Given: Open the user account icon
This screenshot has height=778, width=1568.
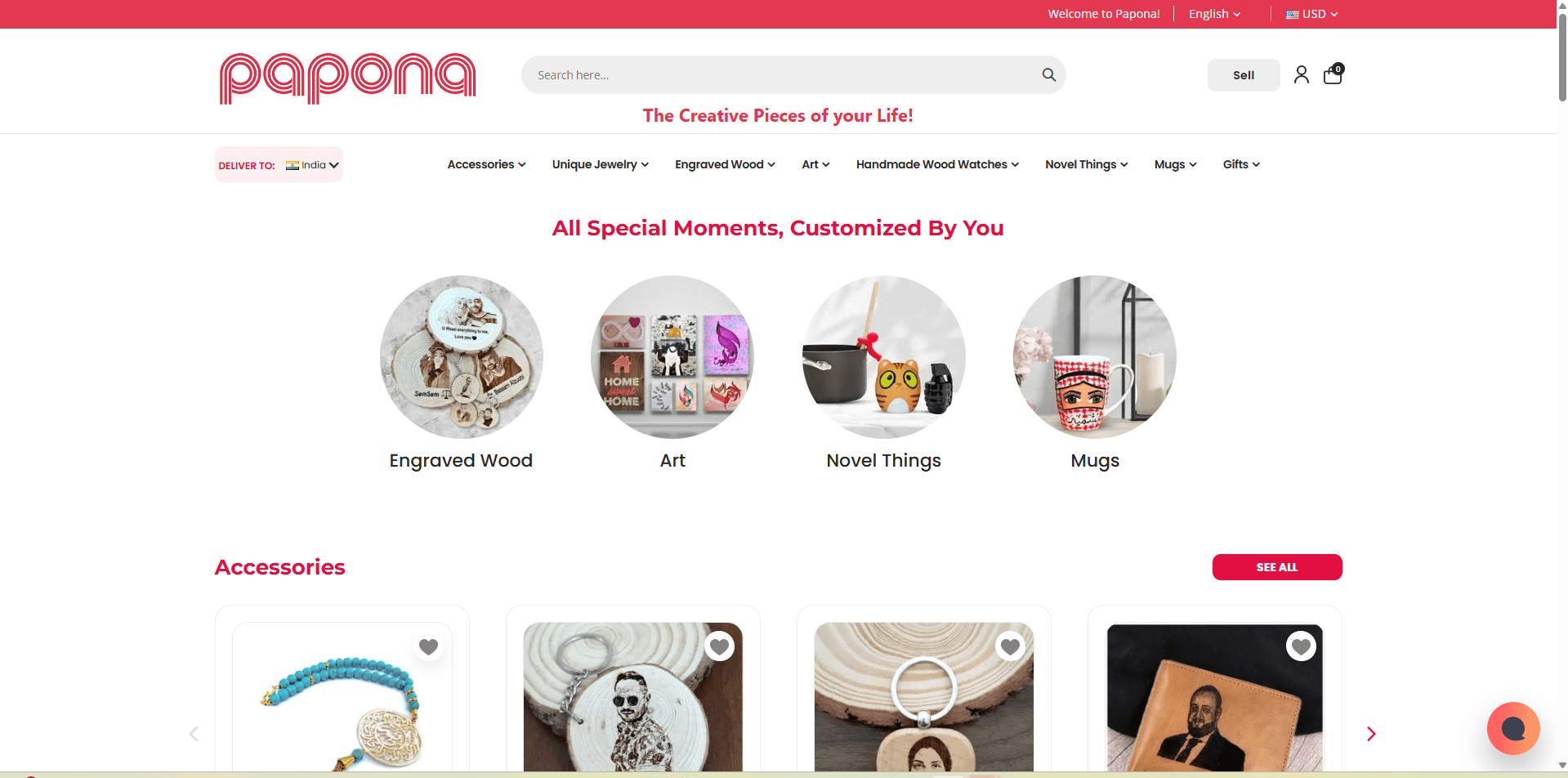Looking at the screenshot, I should click(x=1302, y=75).
